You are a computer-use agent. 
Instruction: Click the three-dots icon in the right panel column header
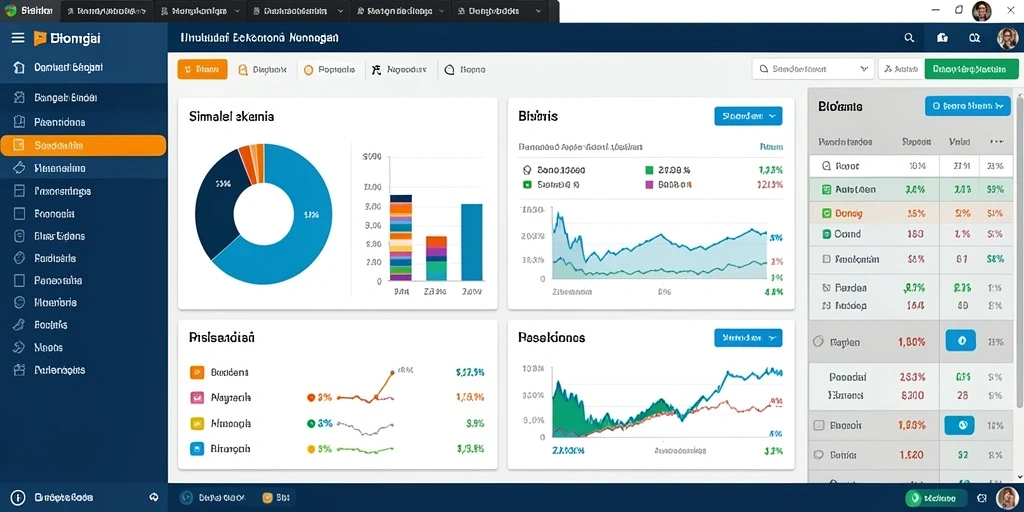click(997, 141)
